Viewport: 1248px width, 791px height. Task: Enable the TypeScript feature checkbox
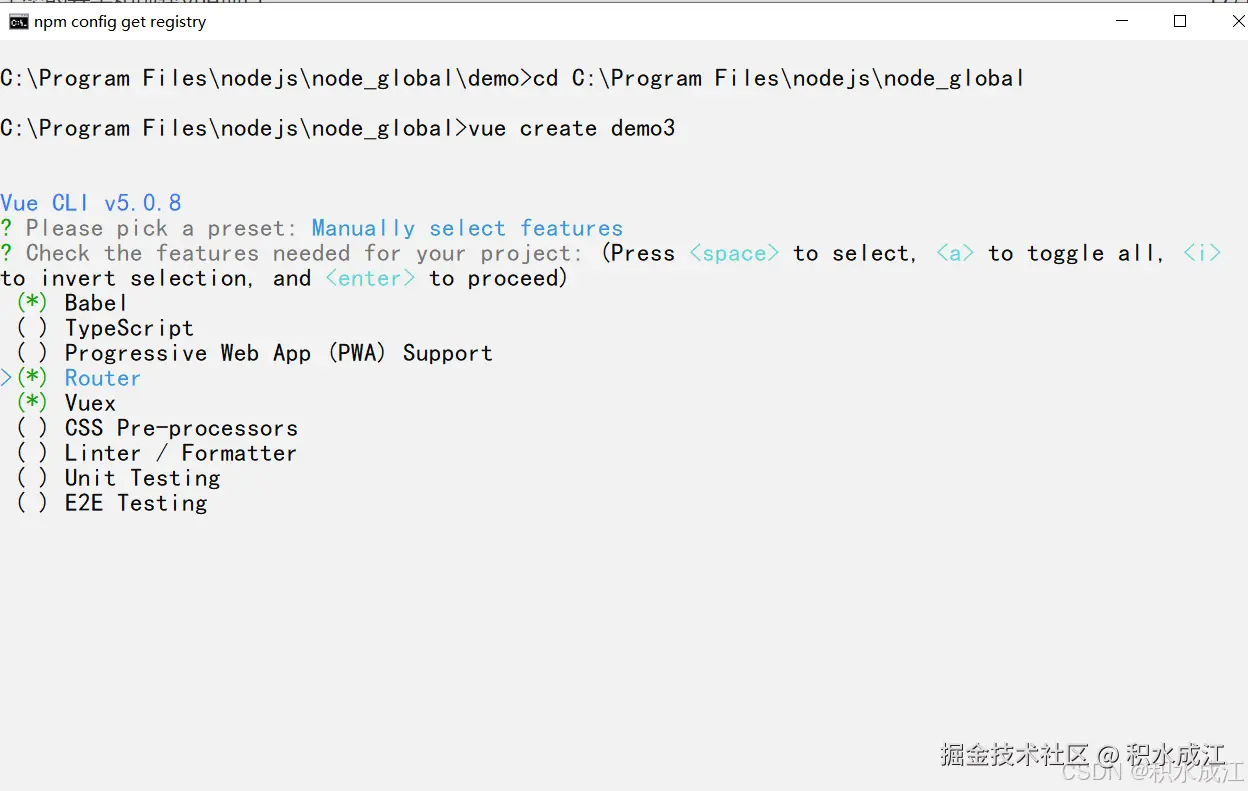click(32, 328)
